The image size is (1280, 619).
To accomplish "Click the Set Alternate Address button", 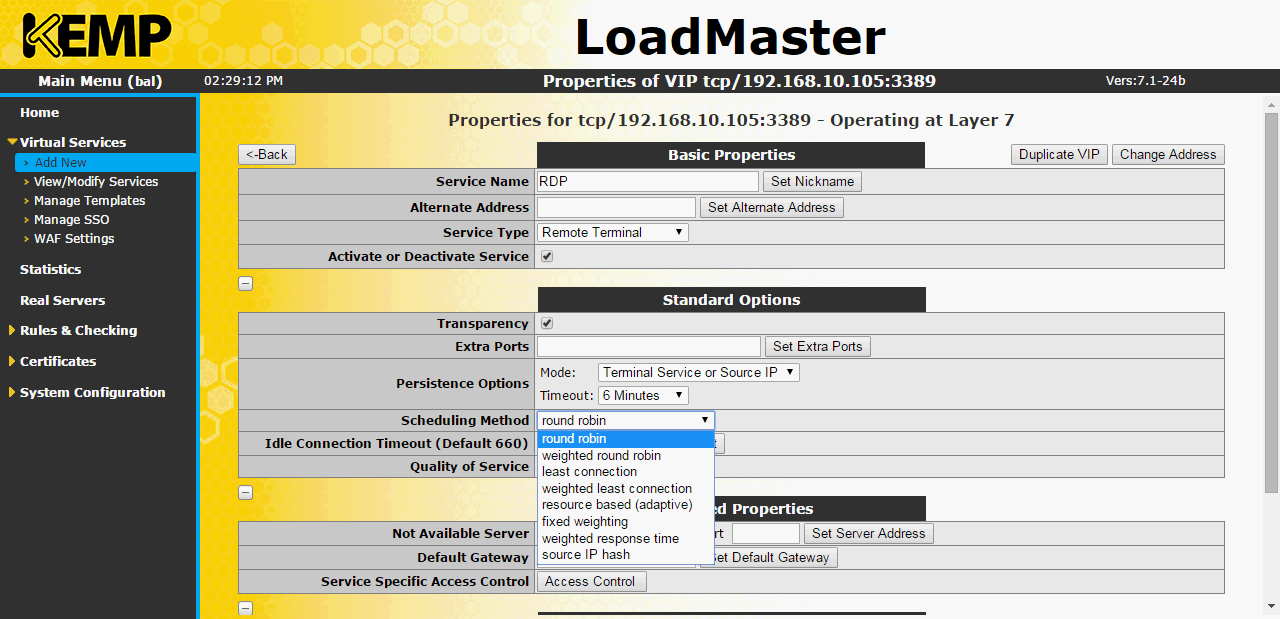I will coord(772,208).
